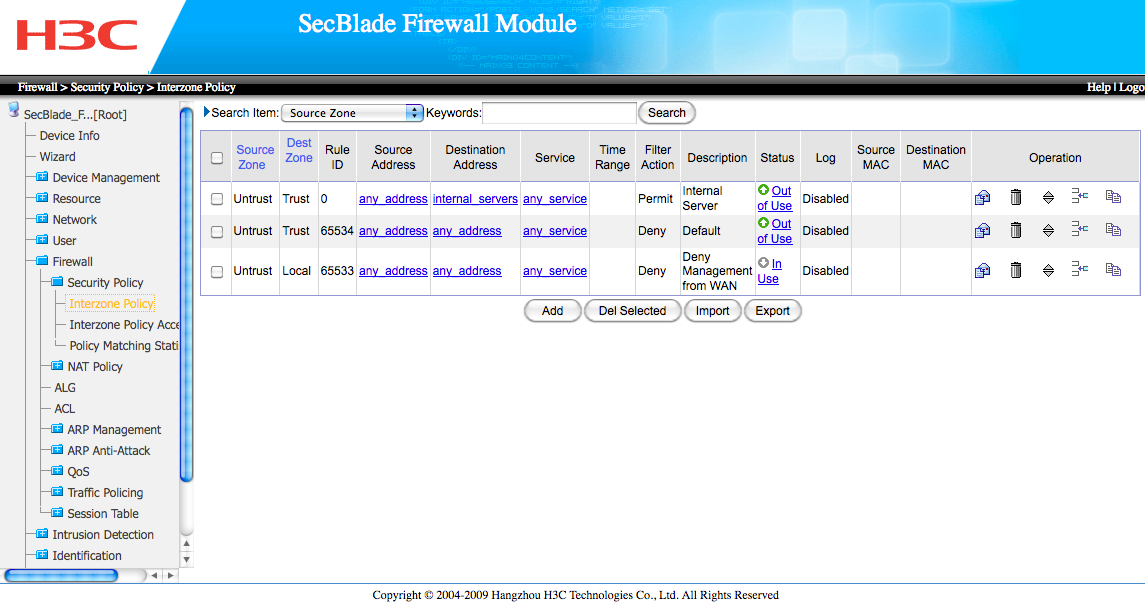Click the any_service link for rule 65534
The image size is (1145, 603).
coord(555,231)
